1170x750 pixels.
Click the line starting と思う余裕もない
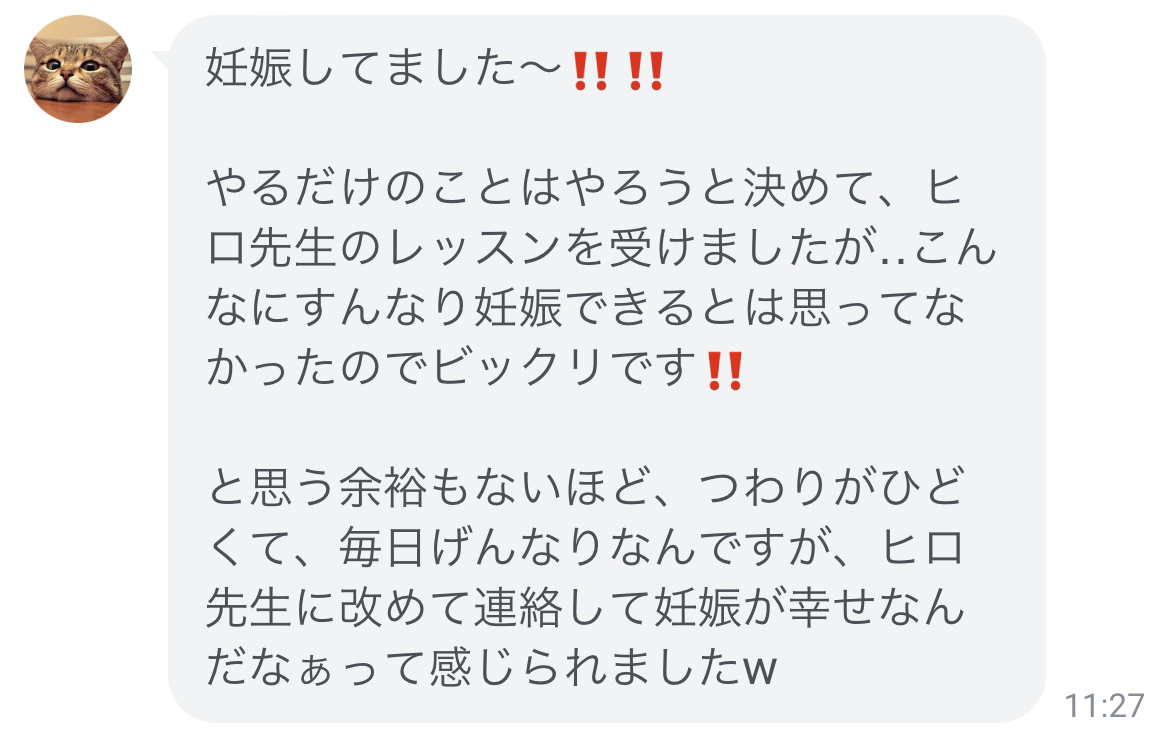point(586,487)
